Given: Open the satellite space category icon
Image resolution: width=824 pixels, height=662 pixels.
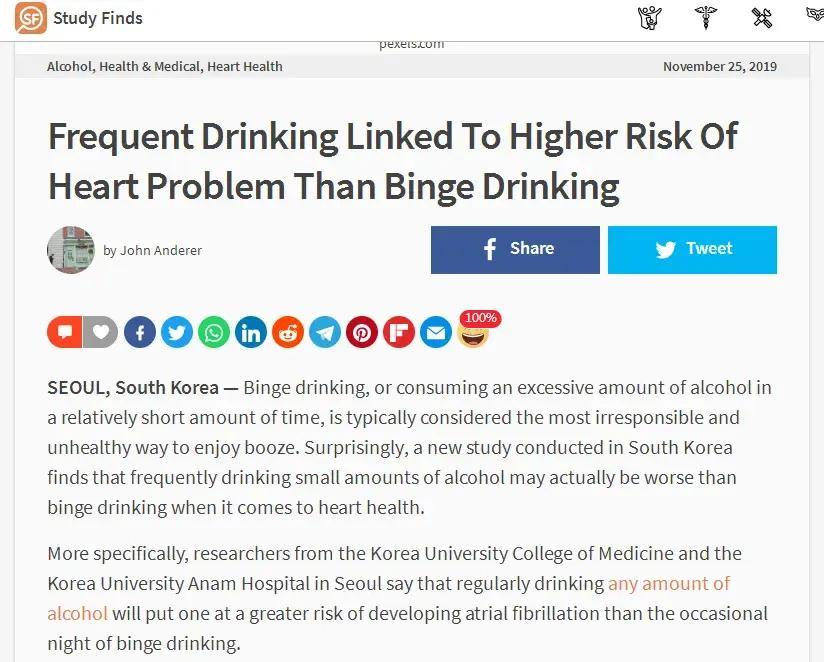Looking at the screenshot, I should [x=762, y=18].
